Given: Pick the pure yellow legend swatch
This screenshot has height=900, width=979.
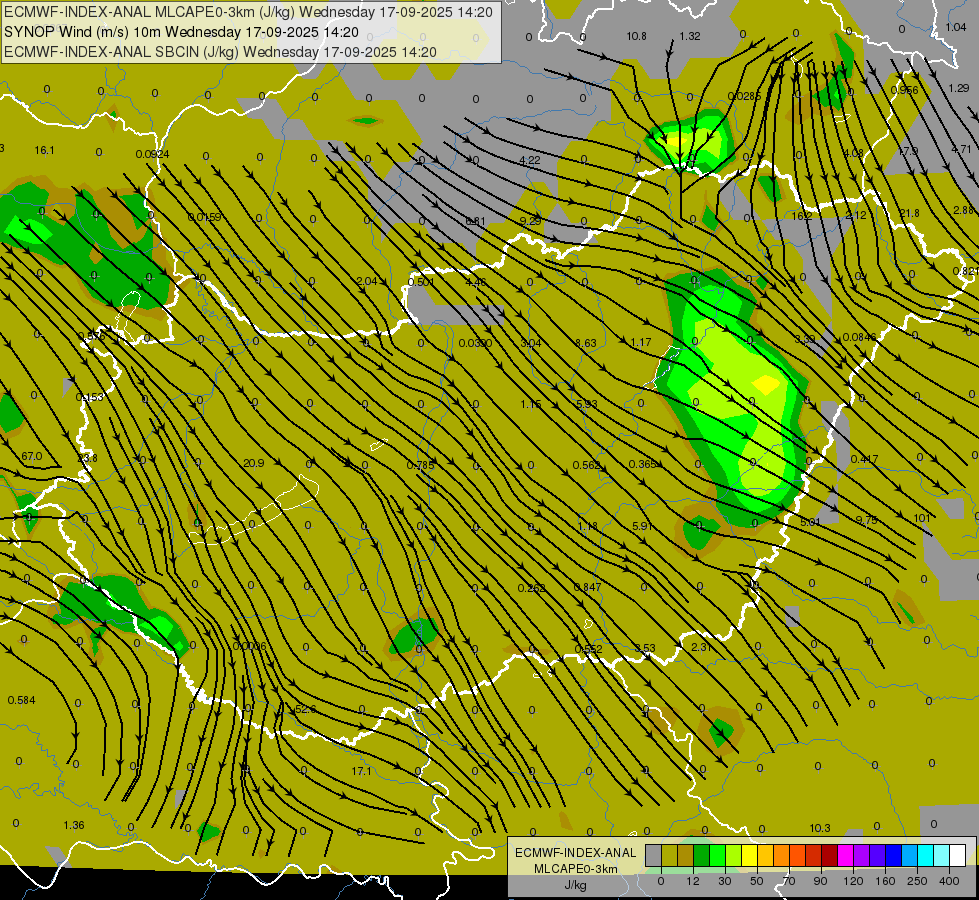Looking at the screenshot, I should point(749,856).
